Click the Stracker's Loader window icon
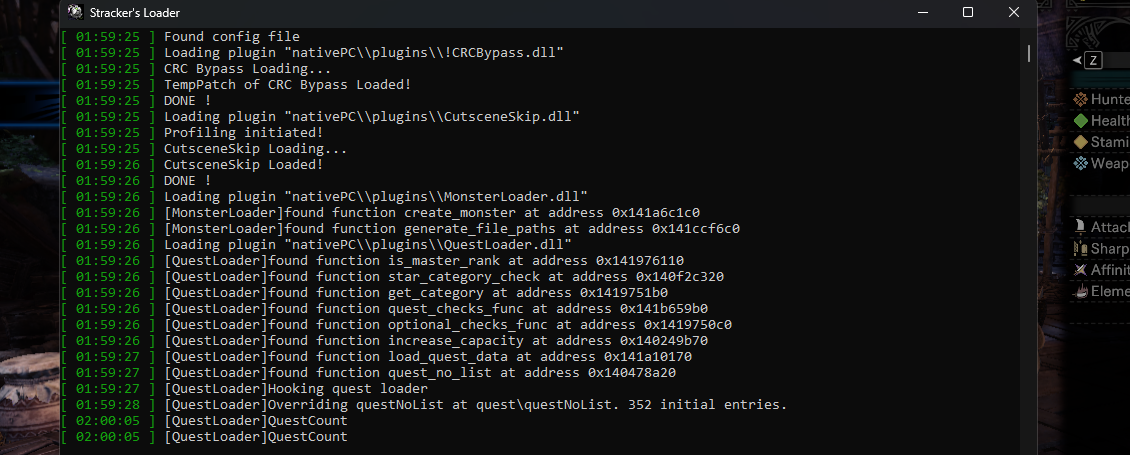 [x=75, y=13]
